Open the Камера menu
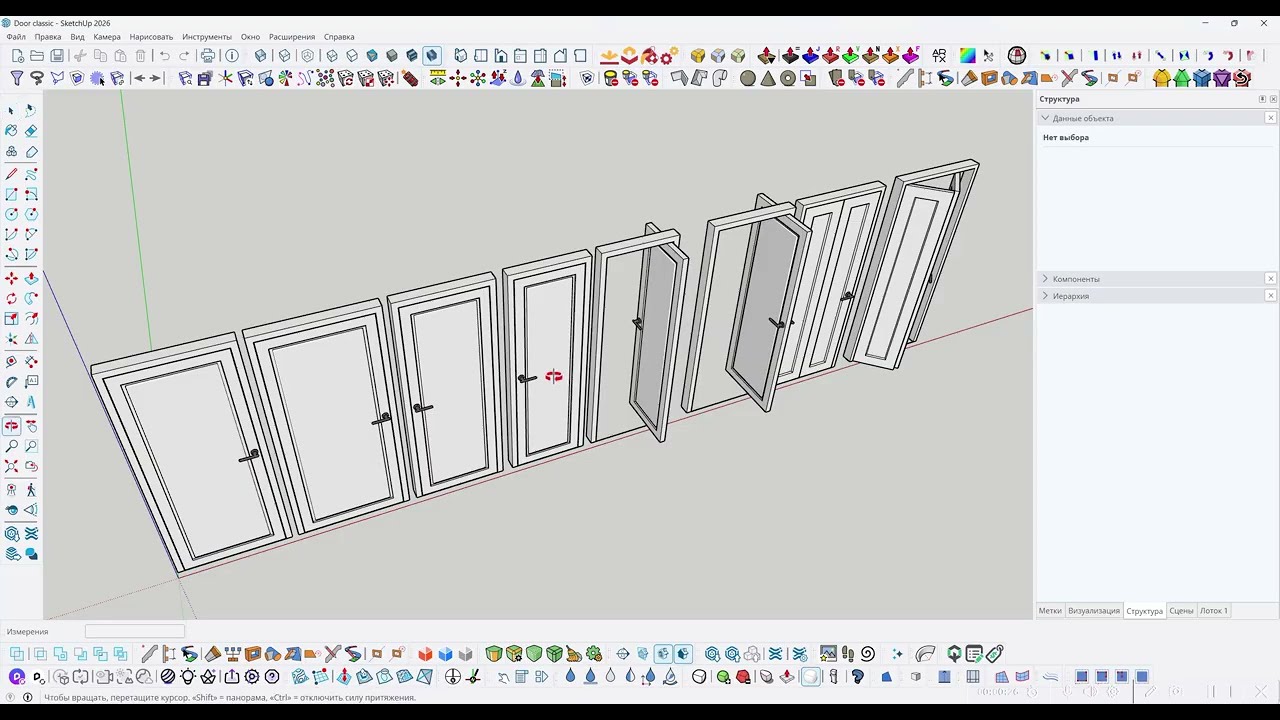The width and height of the screenshot is (1280, 720). [107, 37]
